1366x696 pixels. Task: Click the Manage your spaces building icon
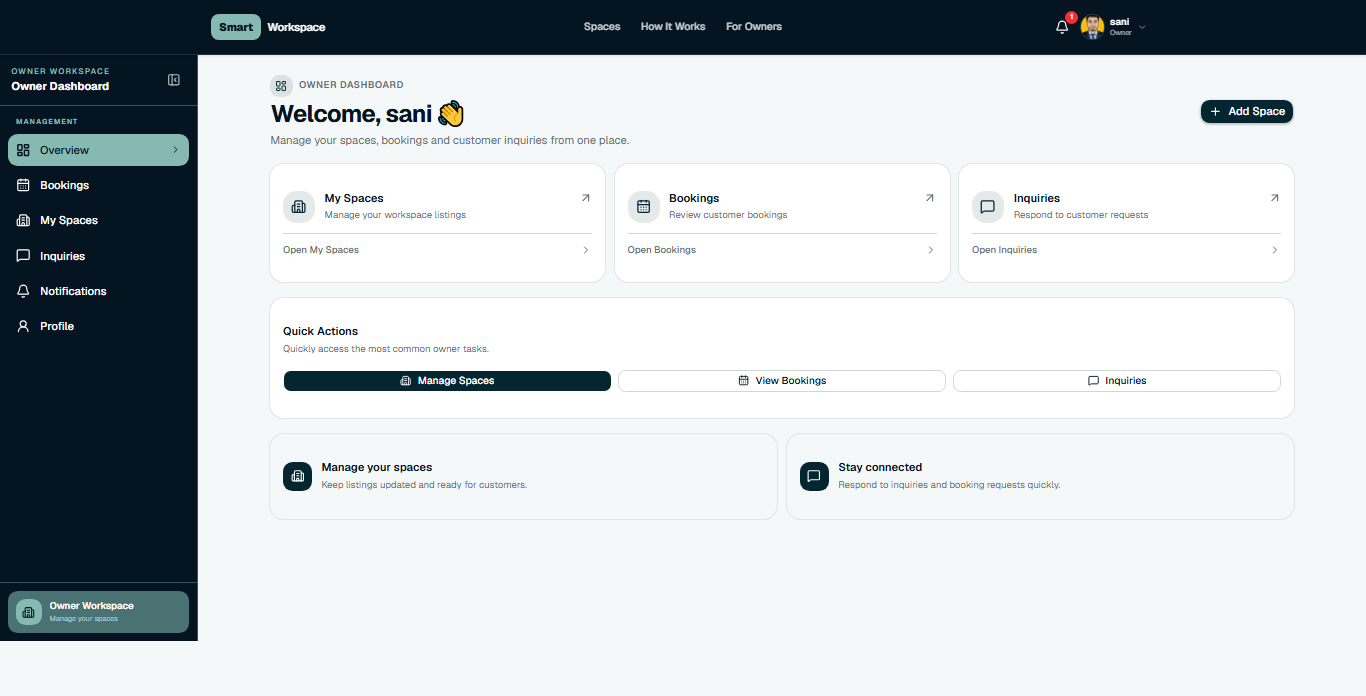(x=298, y=476)
